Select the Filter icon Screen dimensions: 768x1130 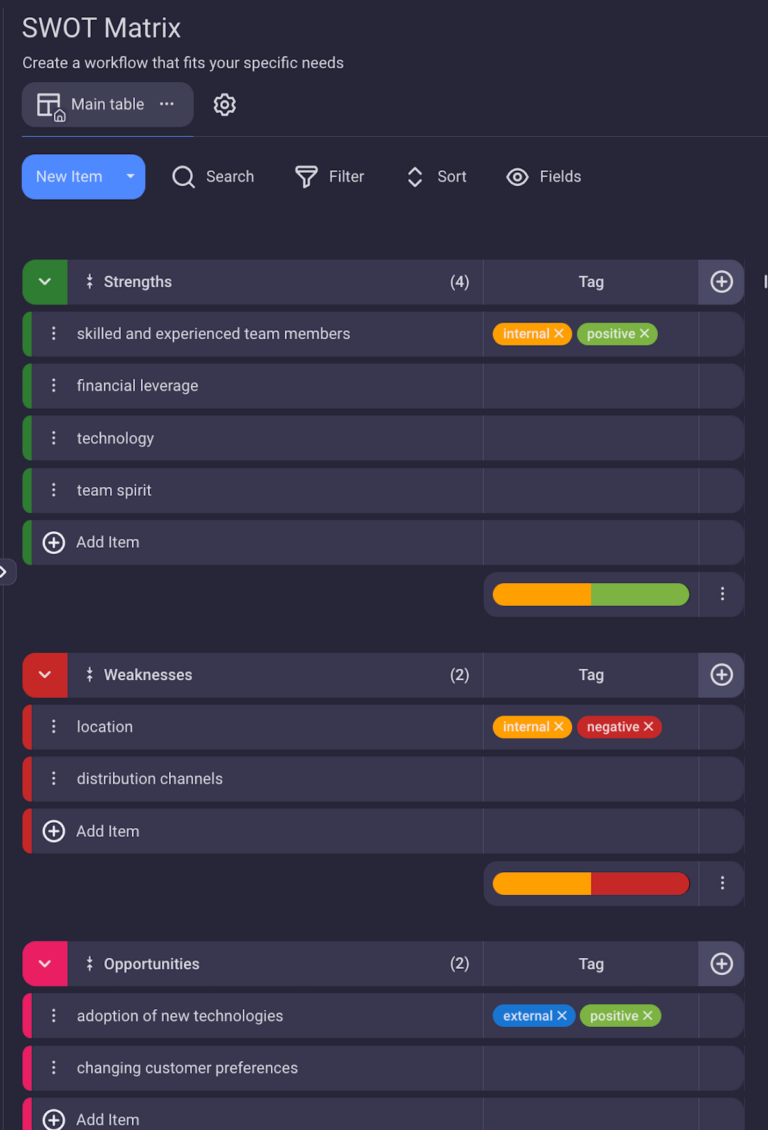coord(305,177)
